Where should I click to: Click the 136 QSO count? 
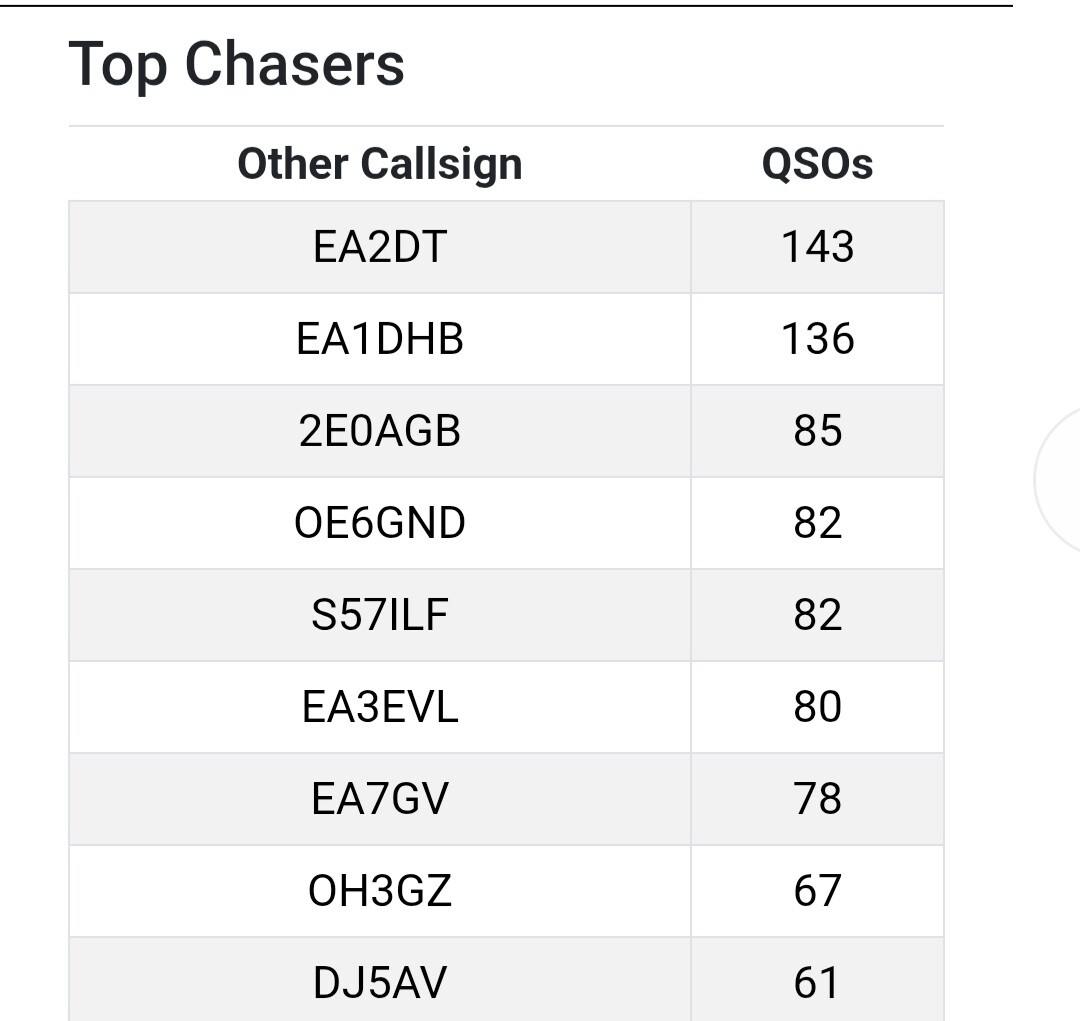pos(817,339)
